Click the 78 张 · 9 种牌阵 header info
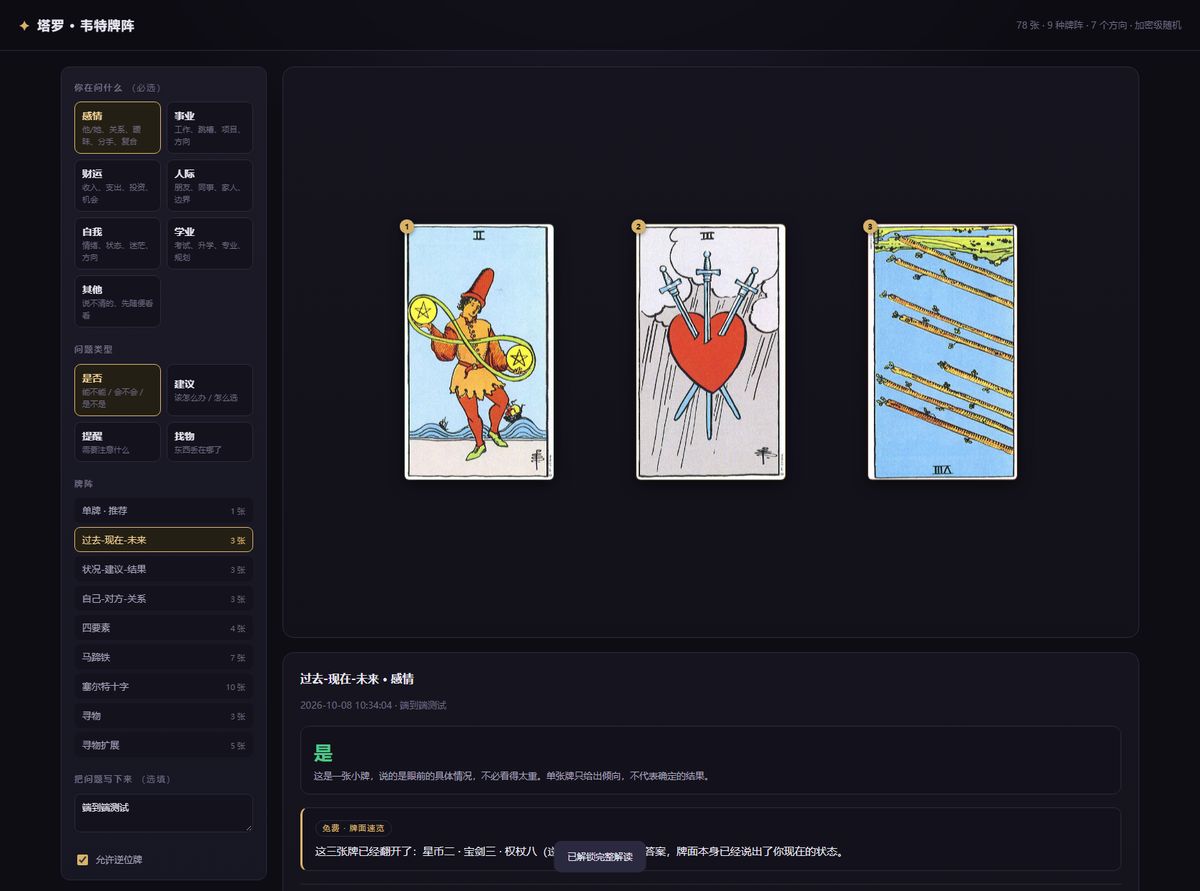This screenshot has height=891, width=1200. [x=1099, y=25]
